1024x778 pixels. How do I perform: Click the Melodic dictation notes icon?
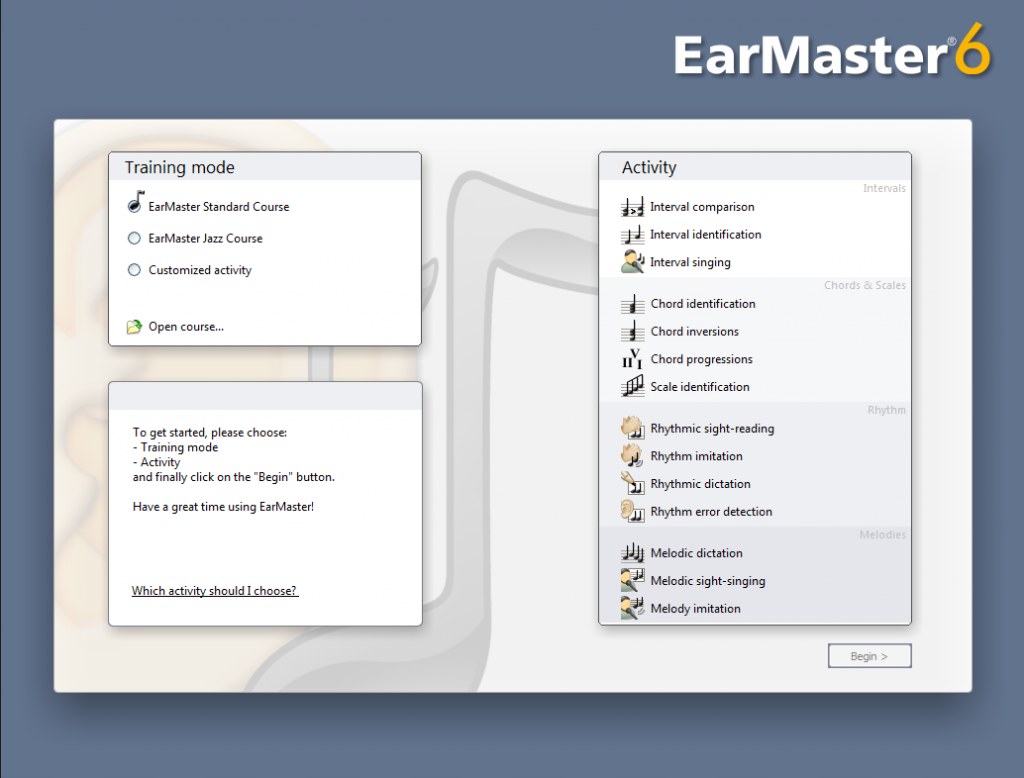tap(632, 553)
